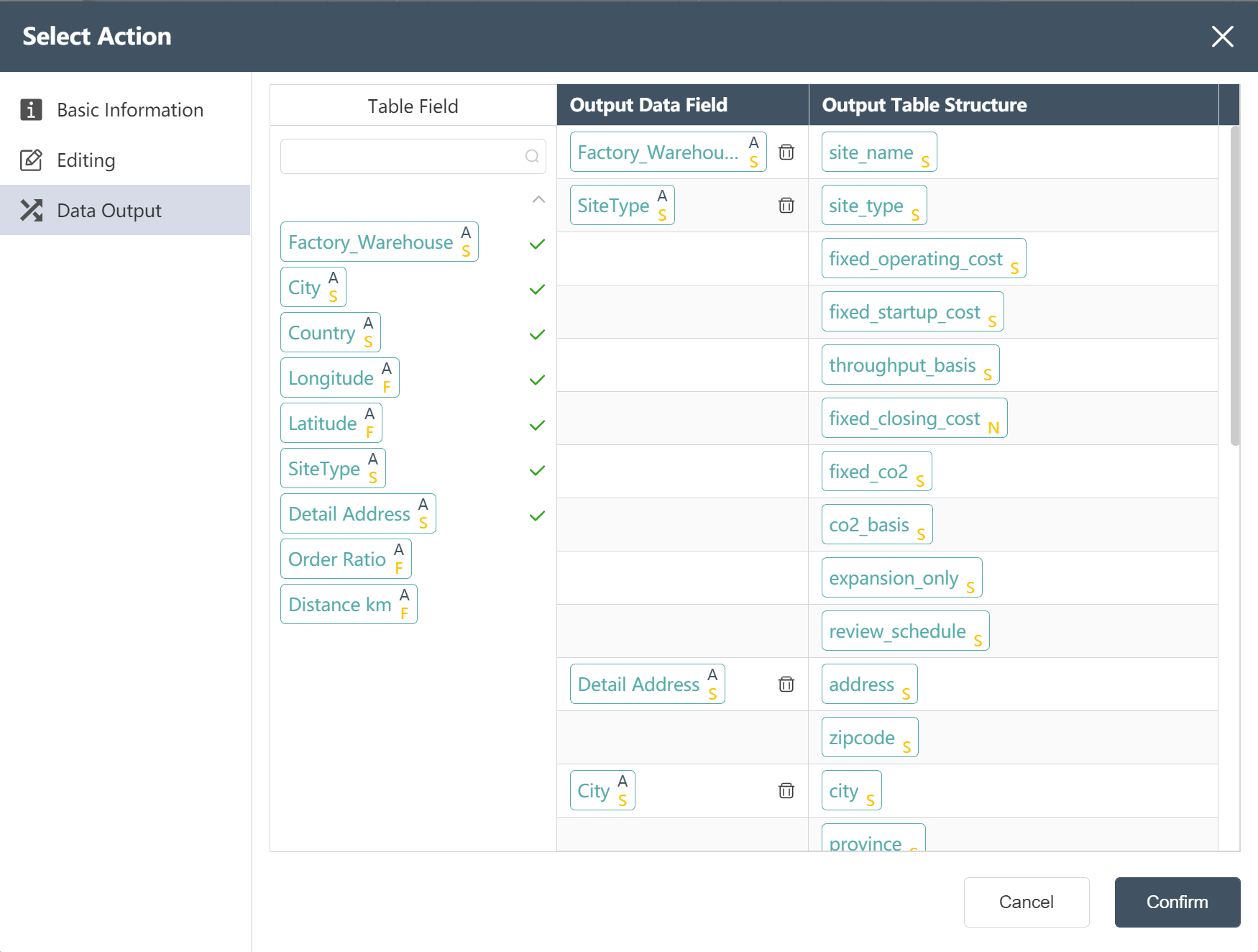Toggle checkmark beside Country table field
This screenshot has width=1258, height=952.
pyautogui.click(x=537, y=334)
